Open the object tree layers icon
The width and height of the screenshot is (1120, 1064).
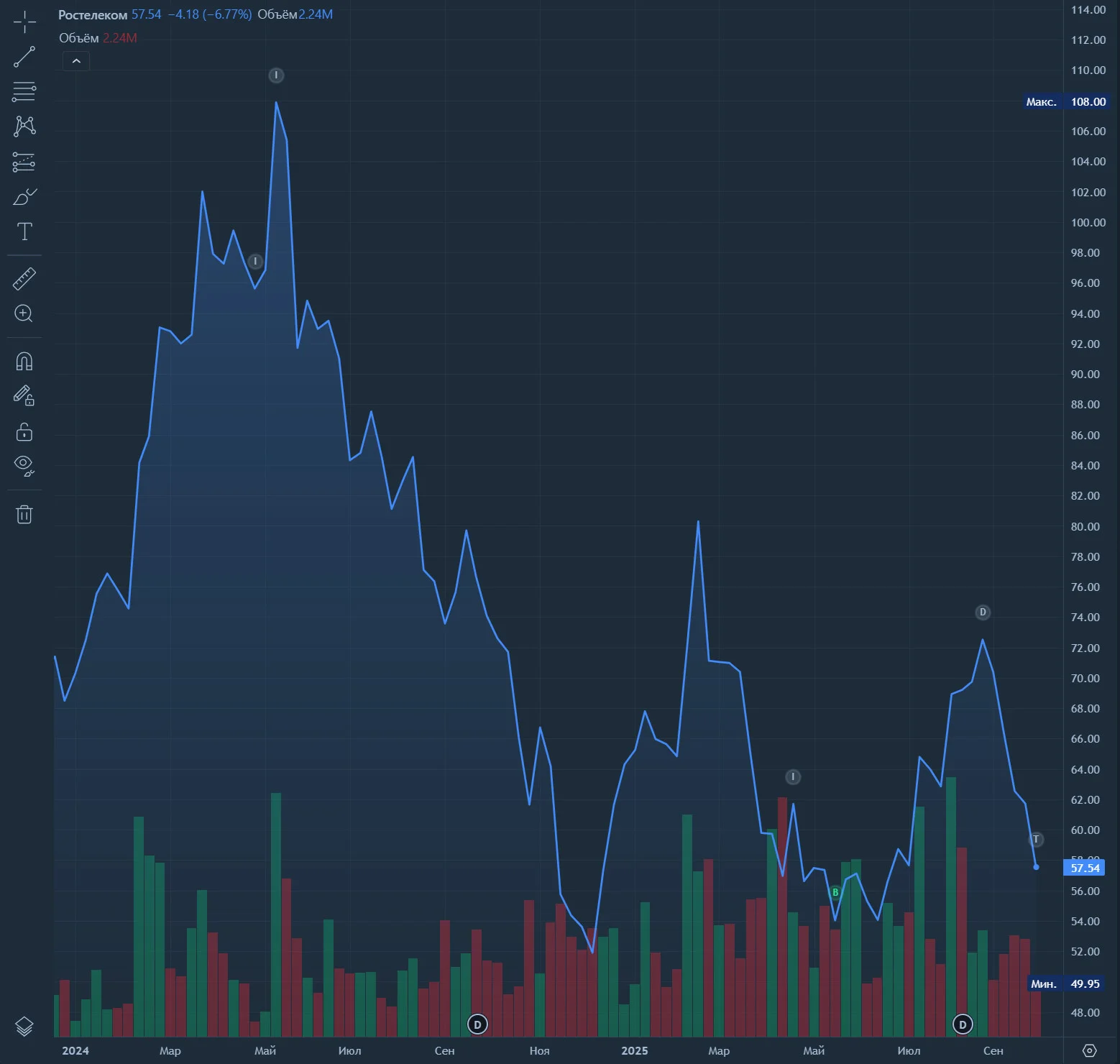[24, 1026]
